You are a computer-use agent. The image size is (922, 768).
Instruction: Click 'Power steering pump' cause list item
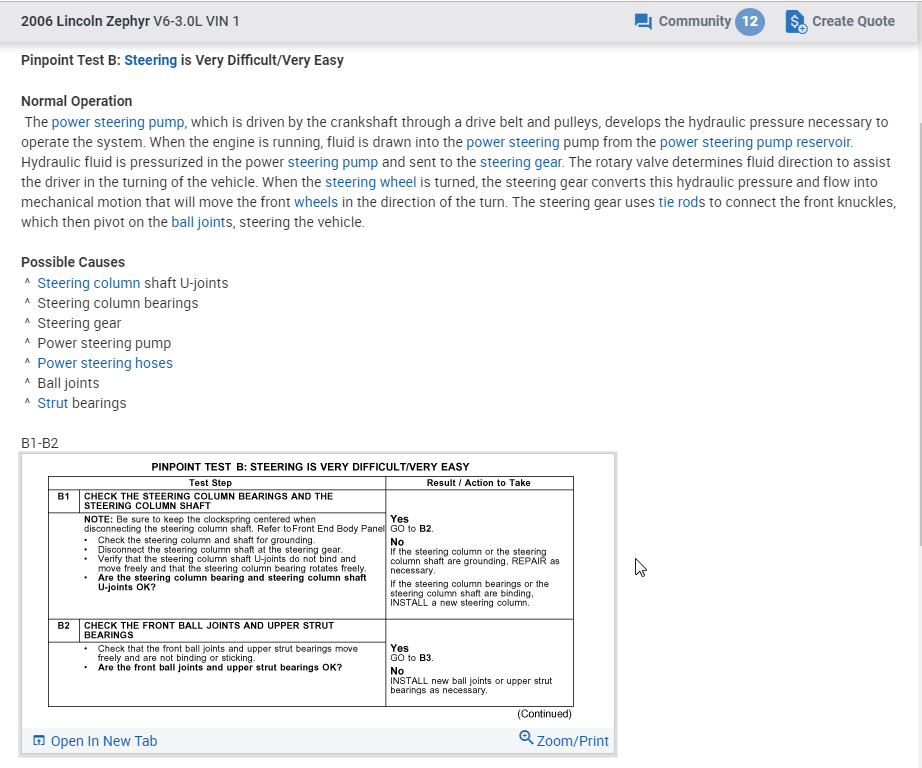104,343
